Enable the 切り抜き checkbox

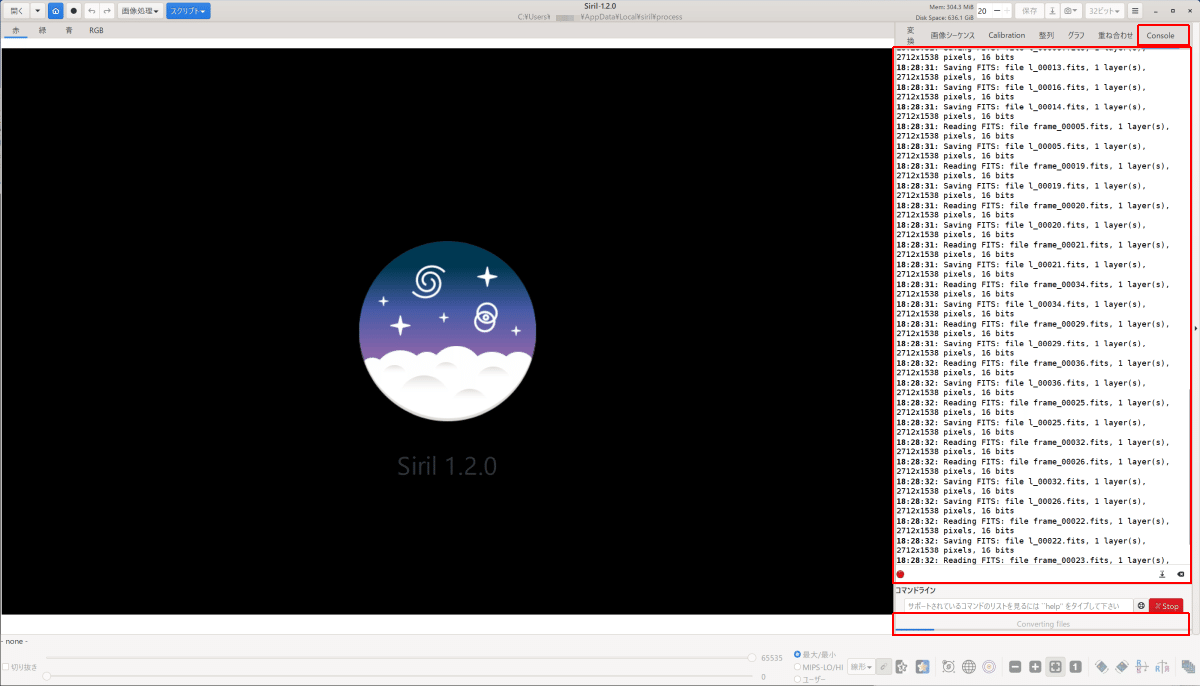coord(20,667)
